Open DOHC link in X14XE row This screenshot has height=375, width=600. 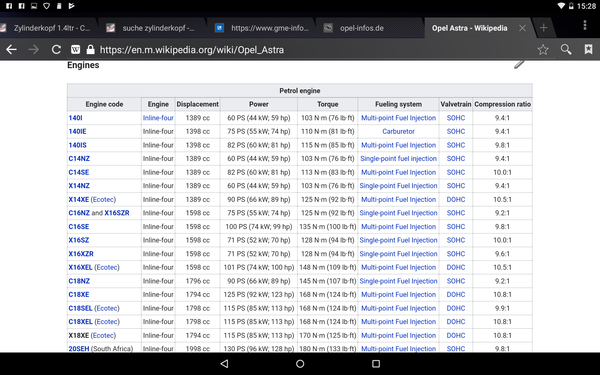456,199
